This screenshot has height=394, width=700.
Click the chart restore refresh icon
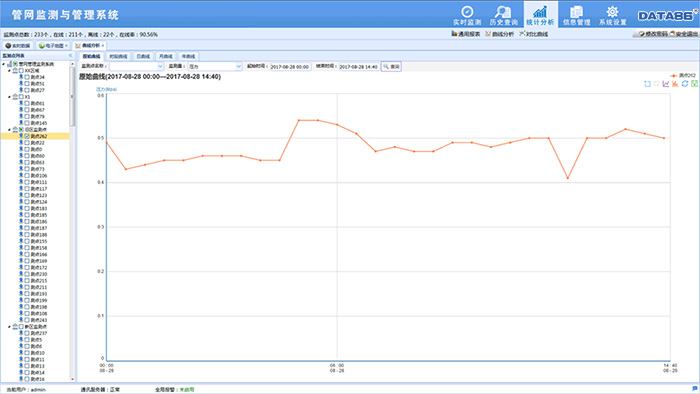[x=685, y=84]
